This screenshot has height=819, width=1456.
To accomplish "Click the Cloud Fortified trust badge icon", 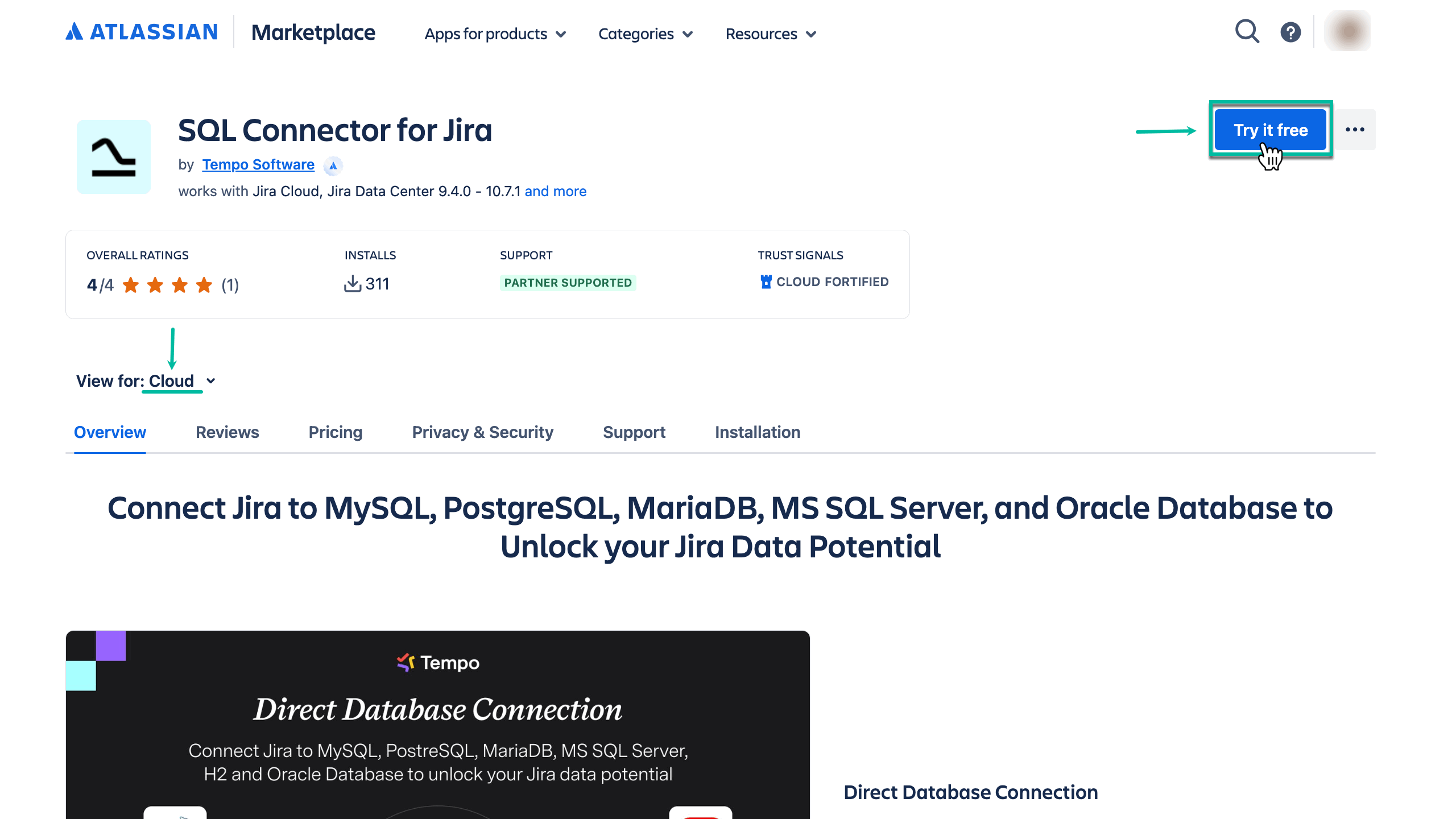I will 767,281.
